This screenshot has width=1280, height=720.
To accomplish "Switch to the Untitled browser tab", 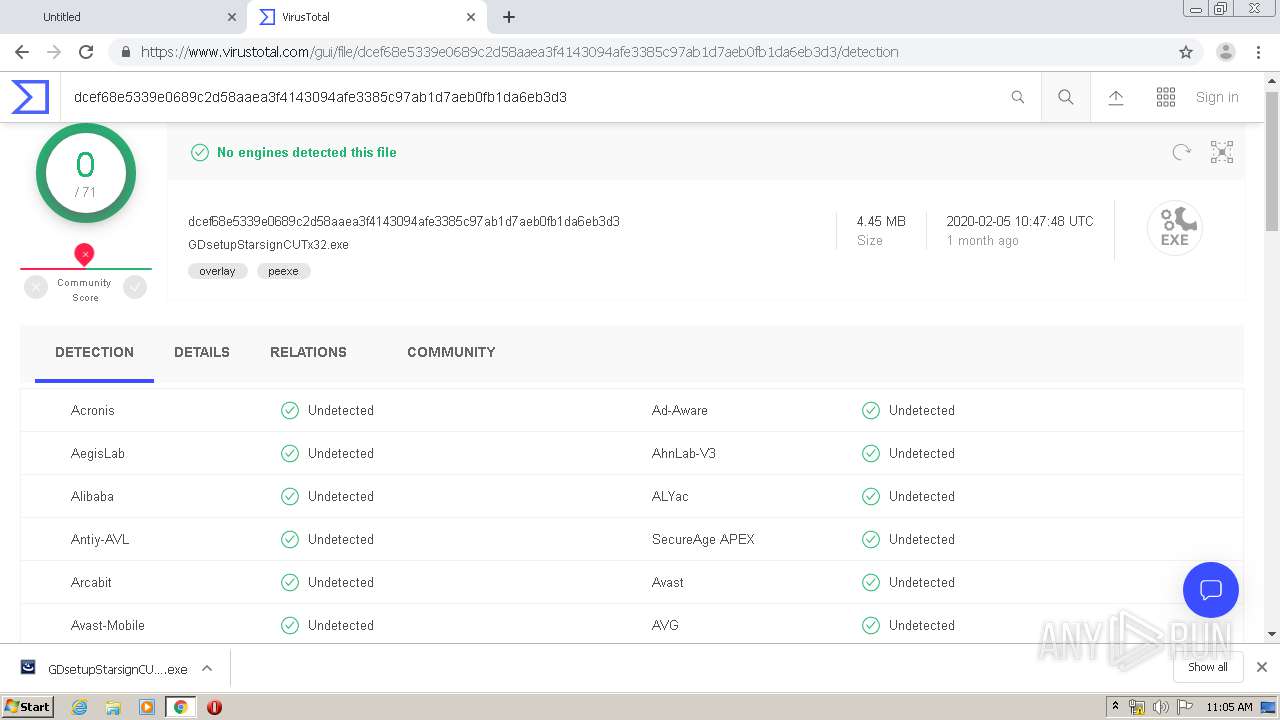I will click(x=124, y=17).
